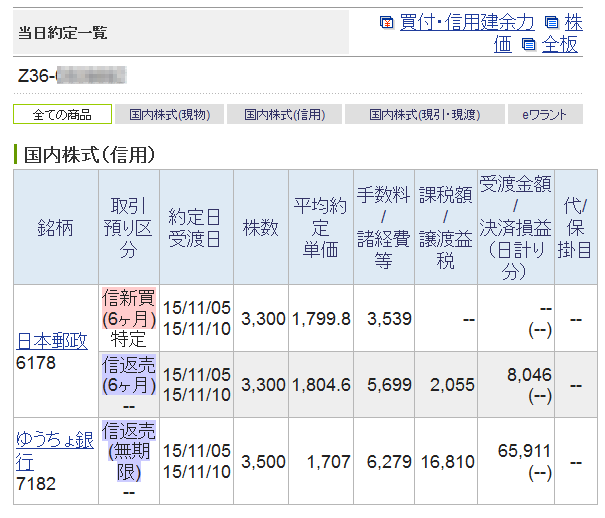This screenshot has width=605, height=518.
Task: Click the 取引 預り区分 column header
Action: (128, 227)
